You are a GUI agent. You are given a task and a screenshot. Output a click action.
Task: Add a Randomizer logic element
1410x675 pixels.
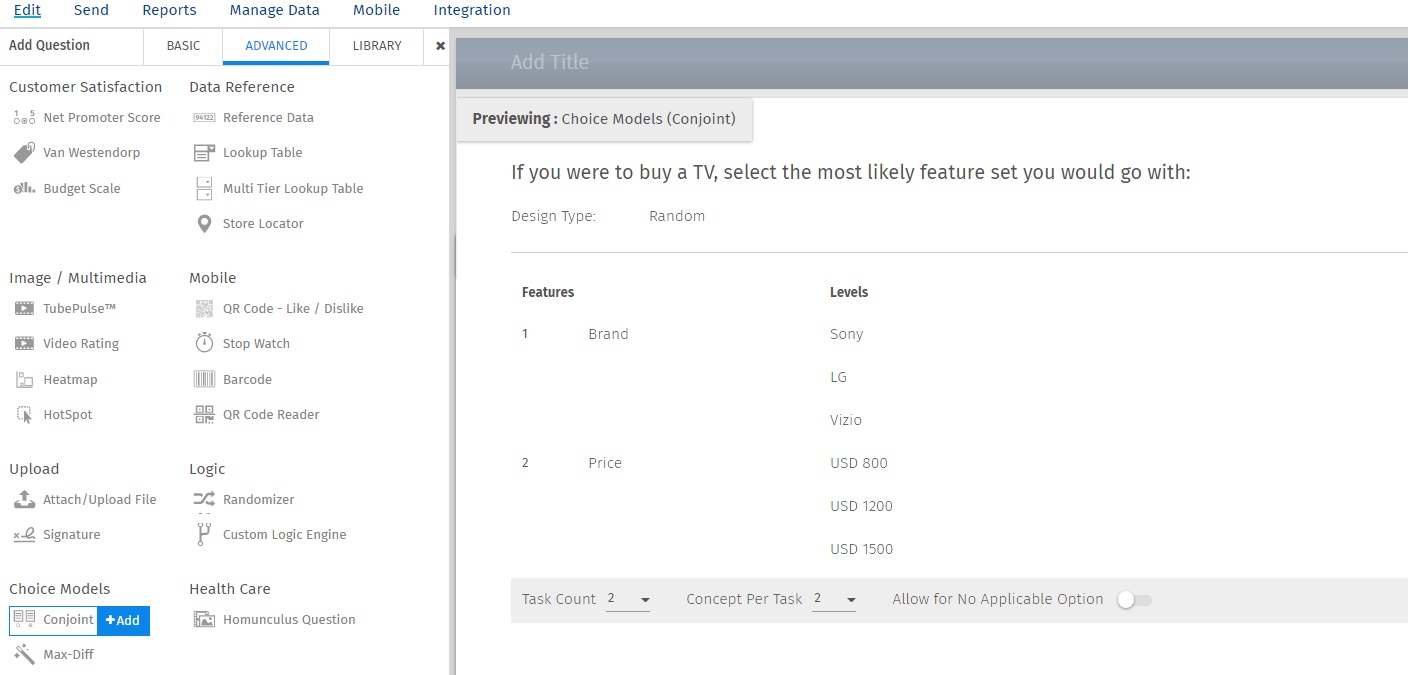pyautogui.click(x=258, y=499)
